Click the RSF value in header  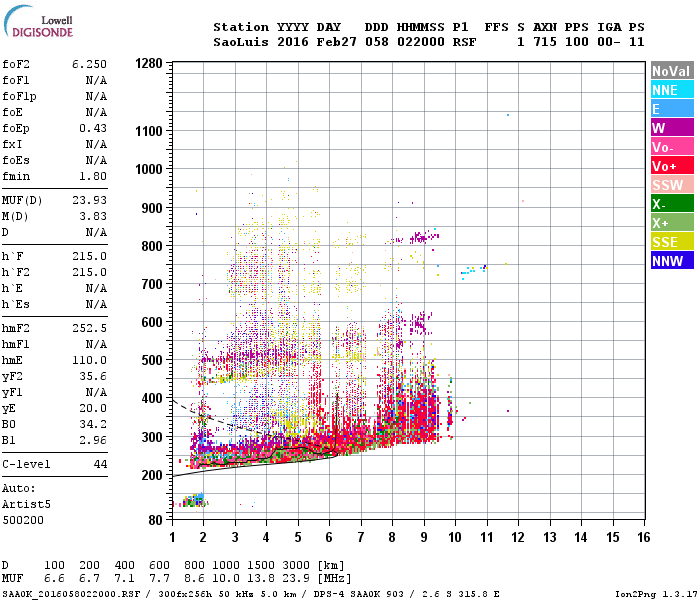pyautogui.click(x=465, y=42)
